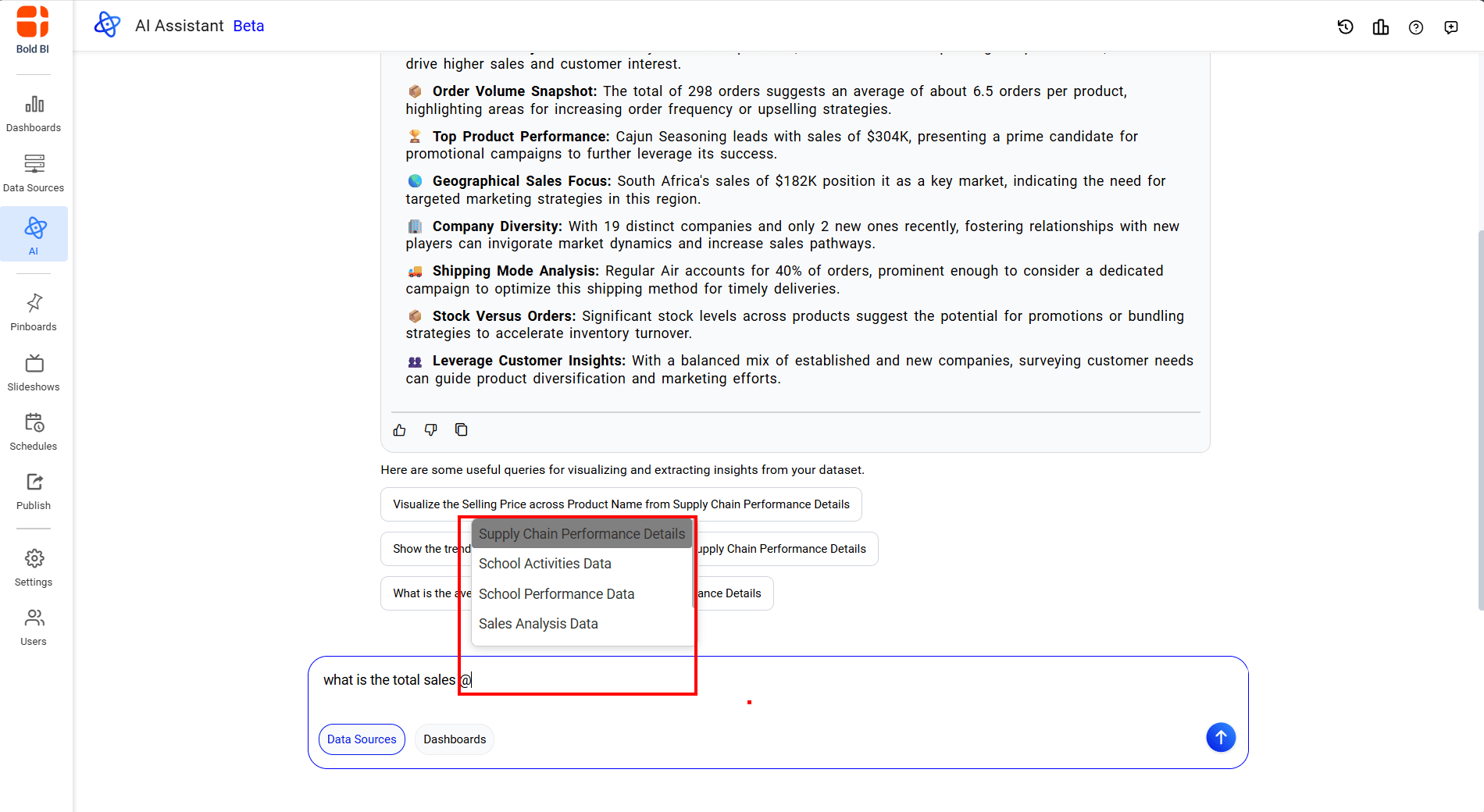Open Pinboards from the sidebar
Image resolution: width=1484 pixels, height=812 pixels.
coord(34,312)
